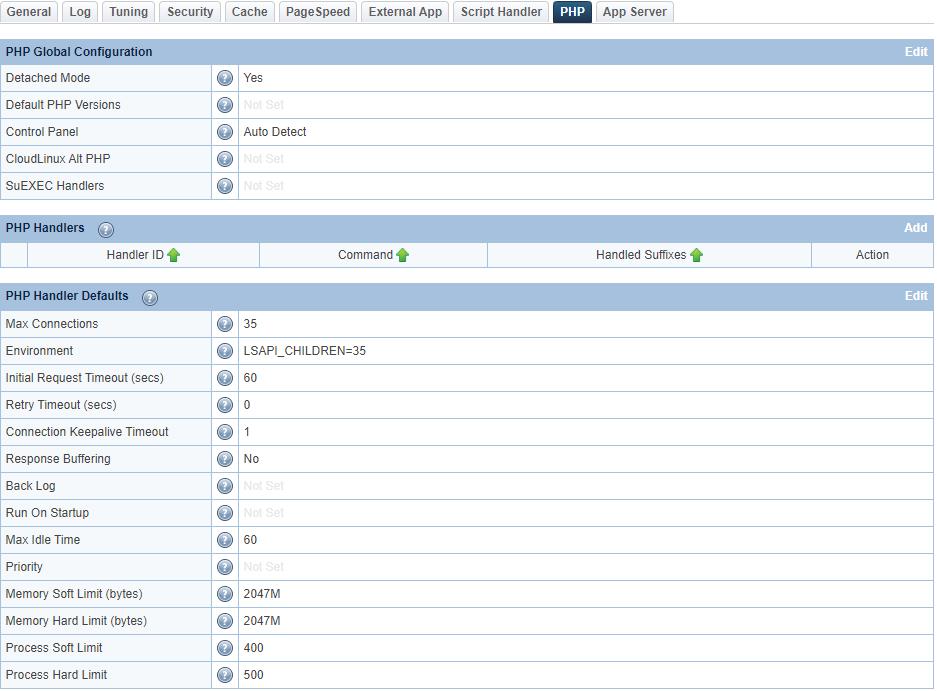The width and height of the screenshot is (937, 691).
Task: Edit the PHP Global Configuration
Action: click(x=916, y=51)
